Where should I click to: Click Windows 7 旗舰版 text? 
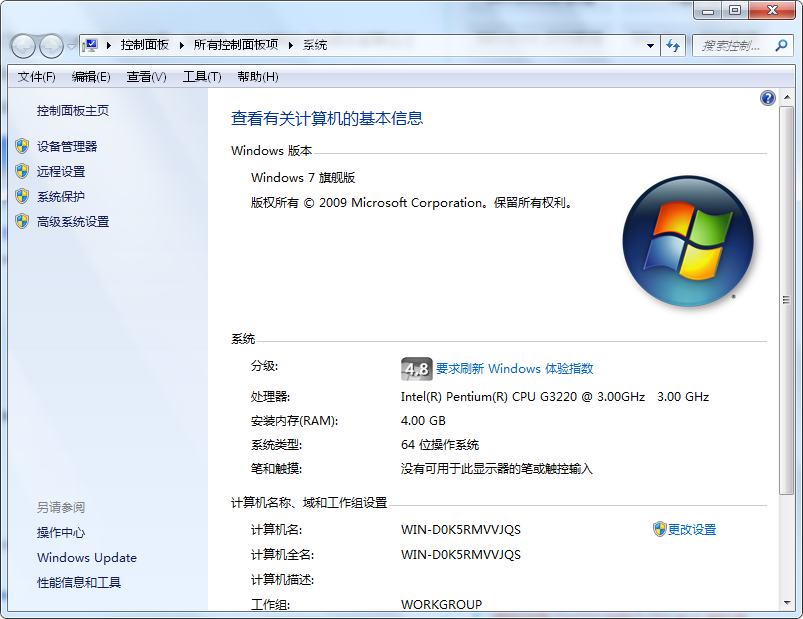[303, 178]
